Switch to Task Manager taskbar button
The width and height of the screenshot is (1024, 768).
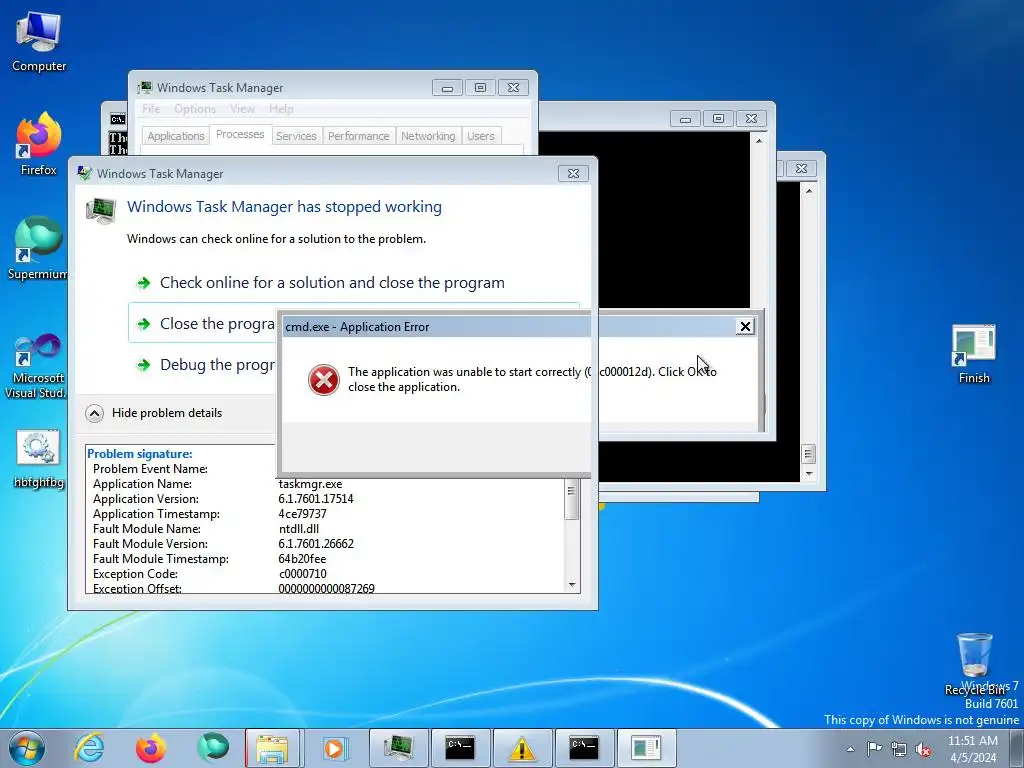tap(398, 748)
